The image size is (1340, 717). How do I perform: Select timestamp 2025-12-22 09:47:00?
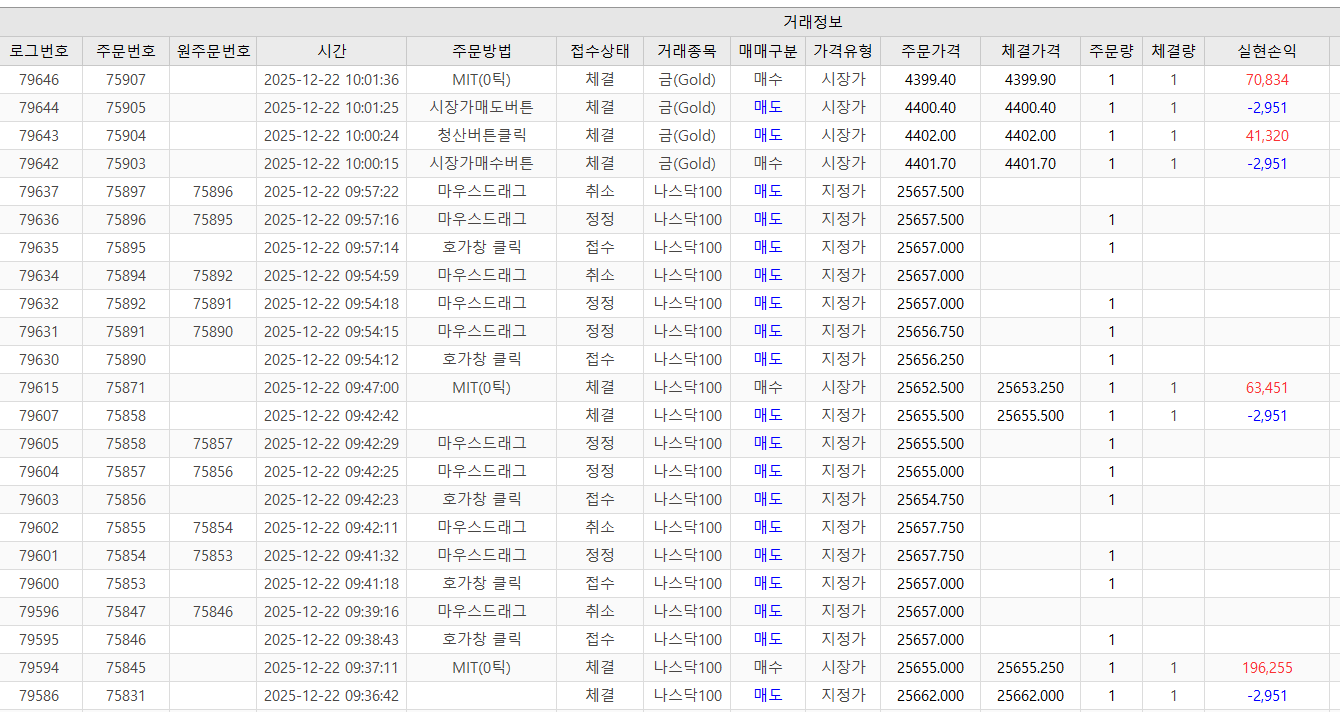point(331,388)
